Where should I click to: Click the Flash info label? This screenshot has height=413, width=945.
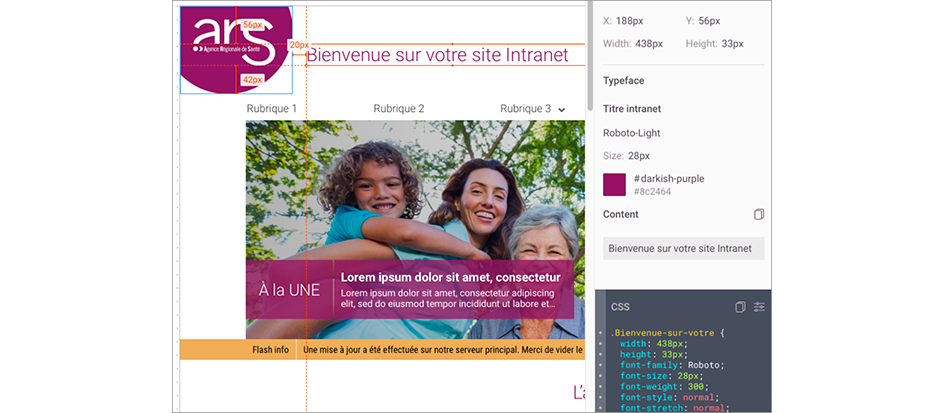pyautogui.click(x=270, y=350)
